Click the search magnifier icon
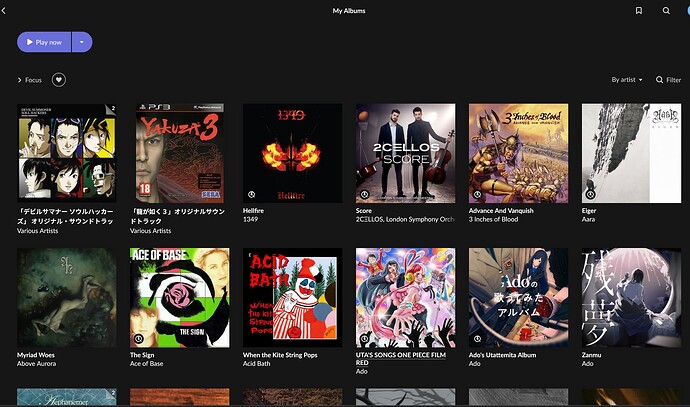This screenshot has width=690, height=407. tap(666, 11)
